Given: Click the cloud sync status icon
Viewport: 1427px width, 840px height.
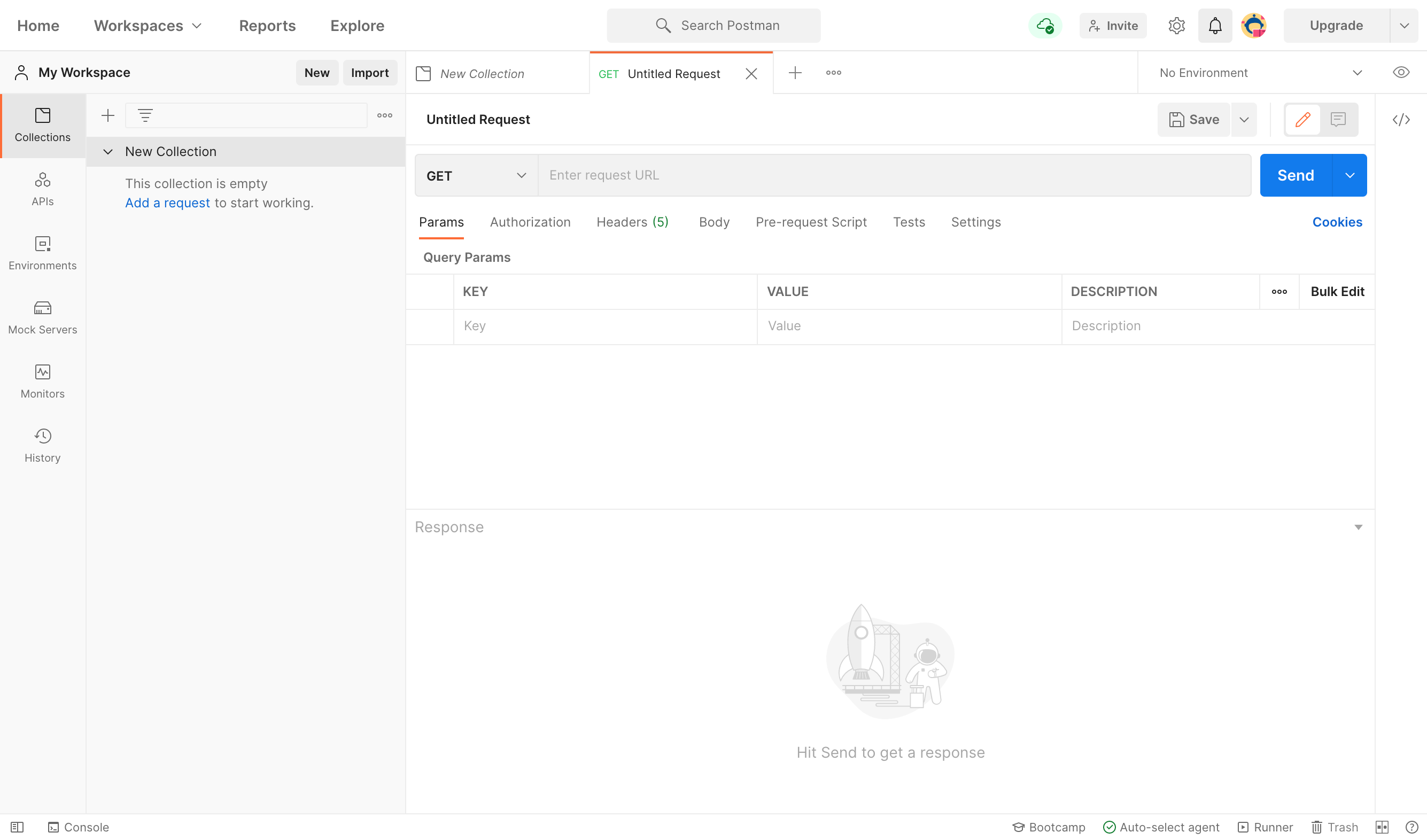Looking at the screenshot, I should pos(1045,26).
